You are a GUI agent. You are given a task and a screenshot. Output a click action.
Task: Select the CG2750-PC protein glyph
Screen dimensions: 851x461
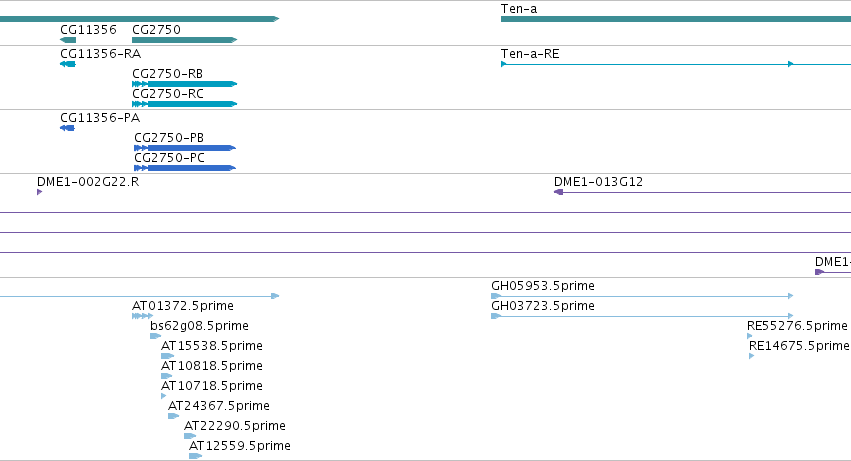point(185,168)
